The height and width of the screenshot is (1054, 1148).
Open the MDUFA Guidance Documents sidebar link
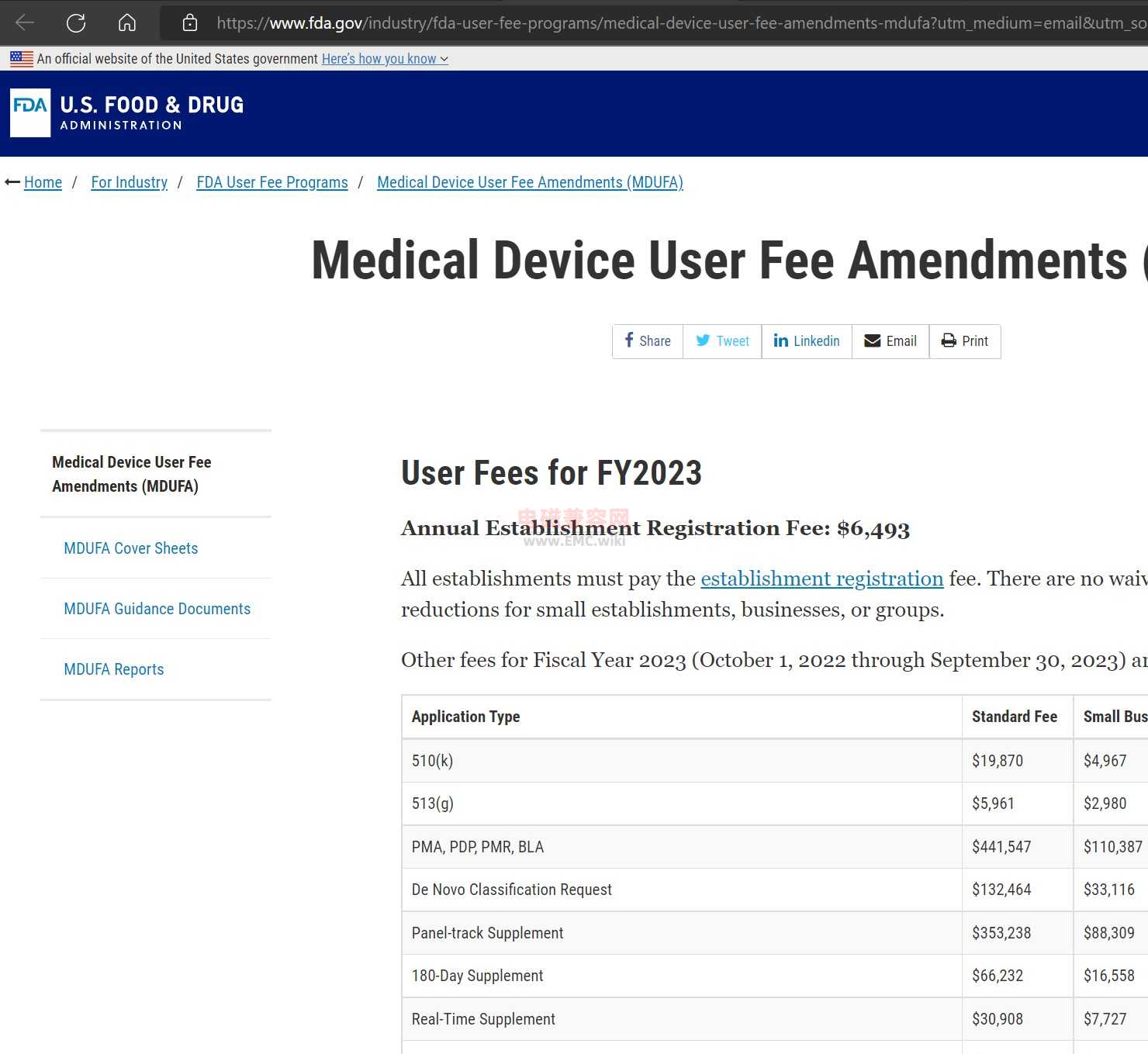point(157,609)
